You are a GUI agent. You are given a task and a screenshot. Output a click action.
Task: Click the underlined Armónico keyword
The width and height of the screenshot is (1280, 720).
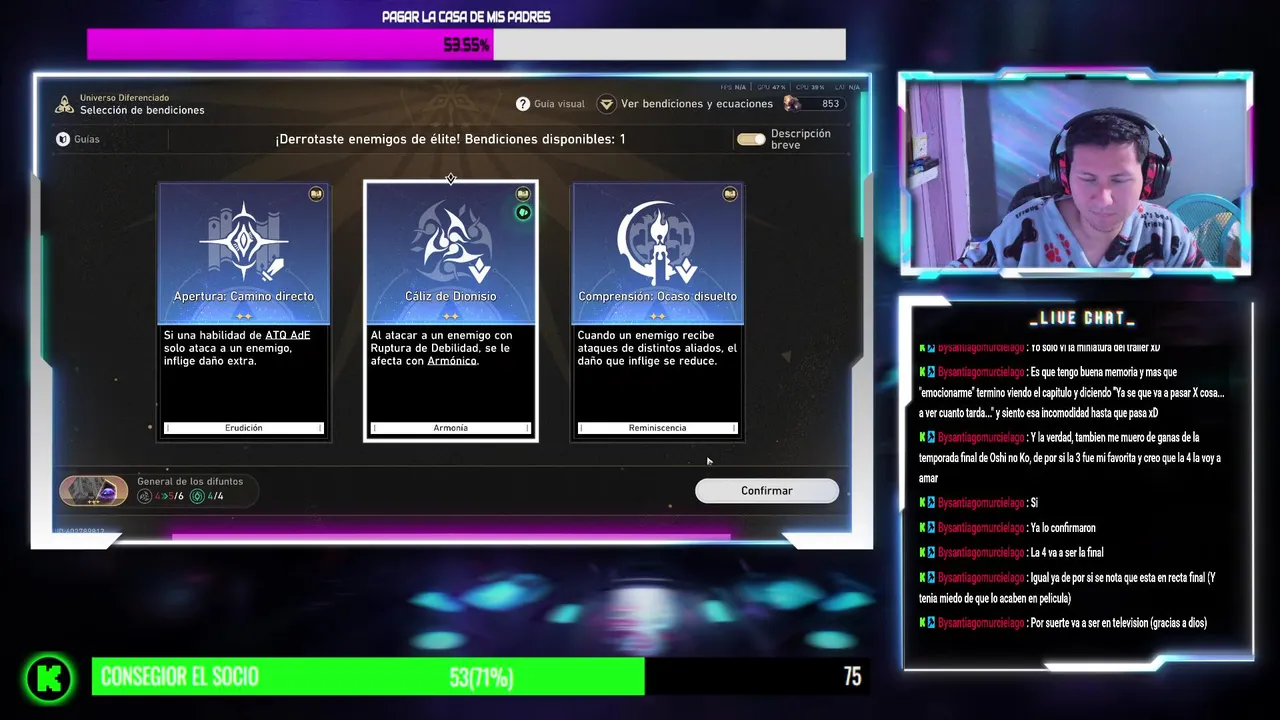(452, 361)
